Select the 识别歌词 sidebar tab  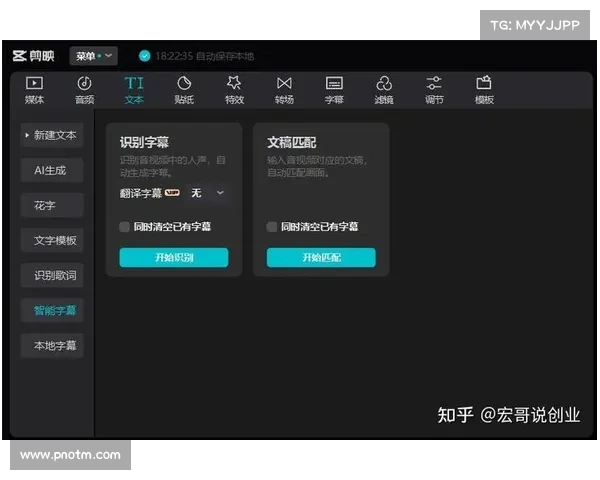coord(53,275)
